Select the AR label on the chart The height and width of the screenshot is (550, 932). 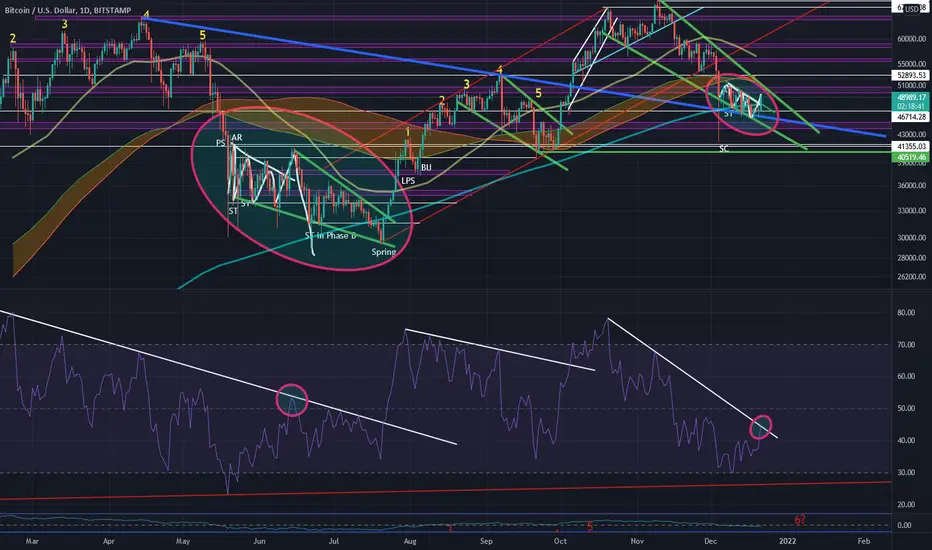point(237,137)
